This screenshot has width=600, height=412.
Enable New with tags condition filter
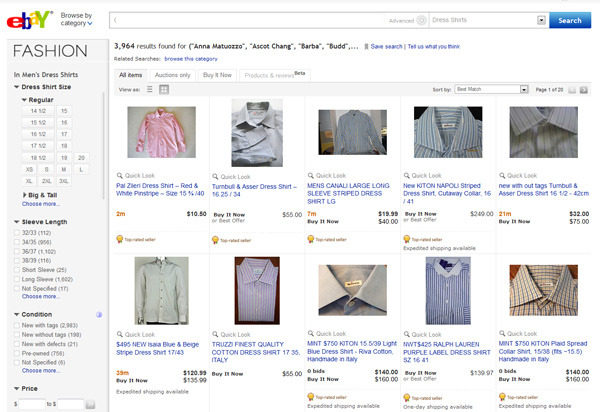coord(17,325)
